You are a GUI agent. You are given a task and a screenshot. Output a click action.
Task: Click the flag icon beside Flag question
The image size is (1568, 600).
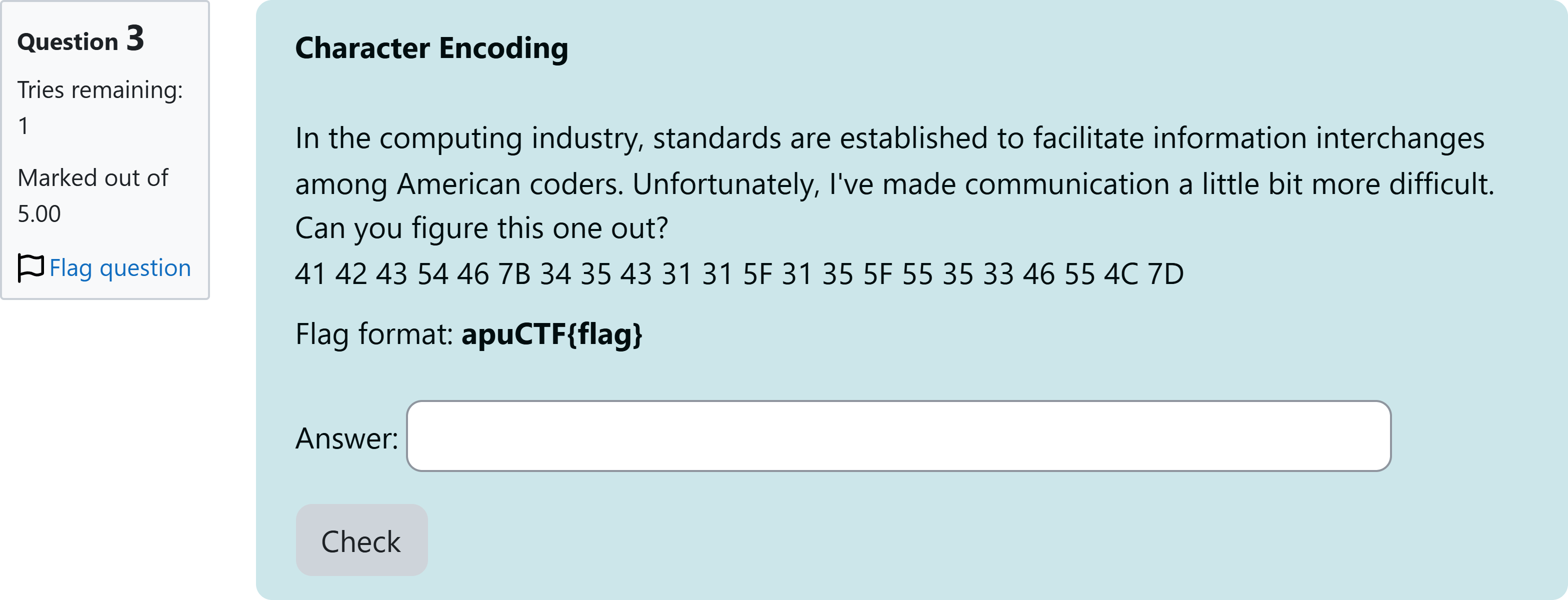click(x=30, y=267)
